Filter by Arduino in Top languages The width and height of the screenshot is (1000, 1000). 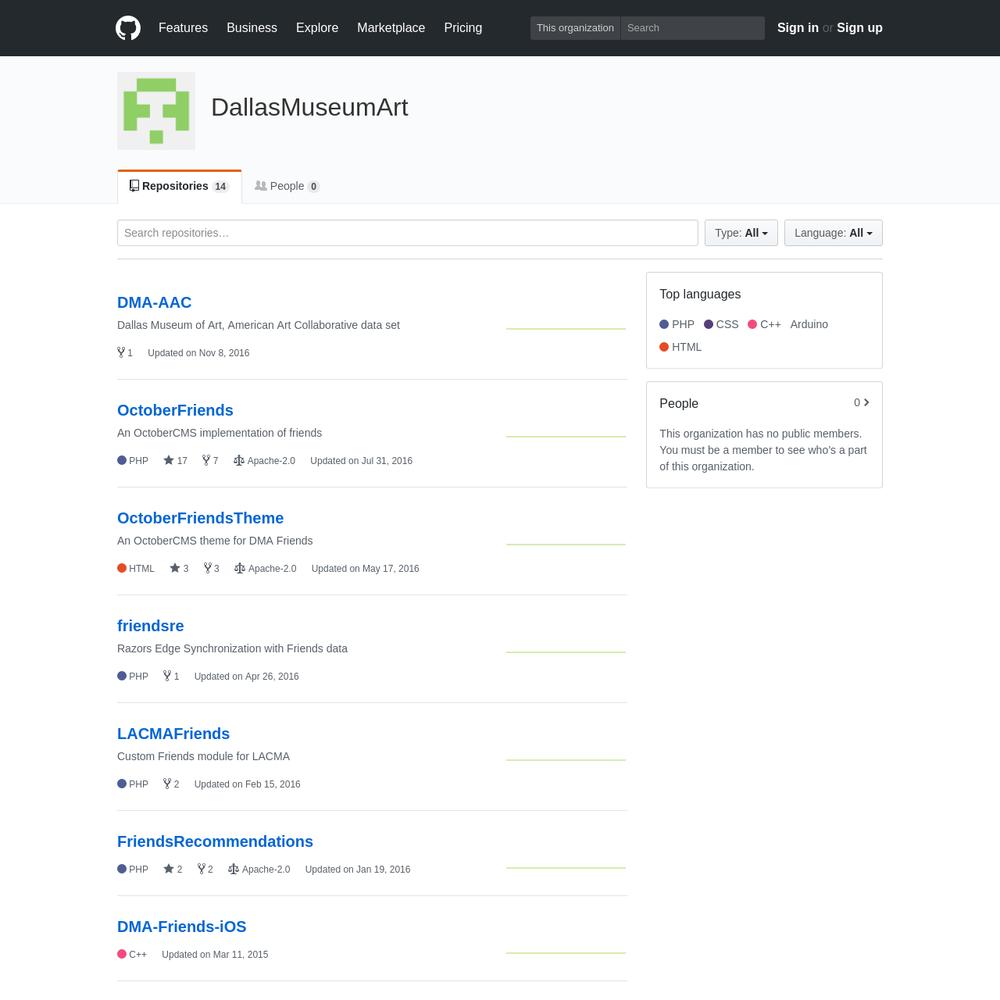(x=809, y=324)
